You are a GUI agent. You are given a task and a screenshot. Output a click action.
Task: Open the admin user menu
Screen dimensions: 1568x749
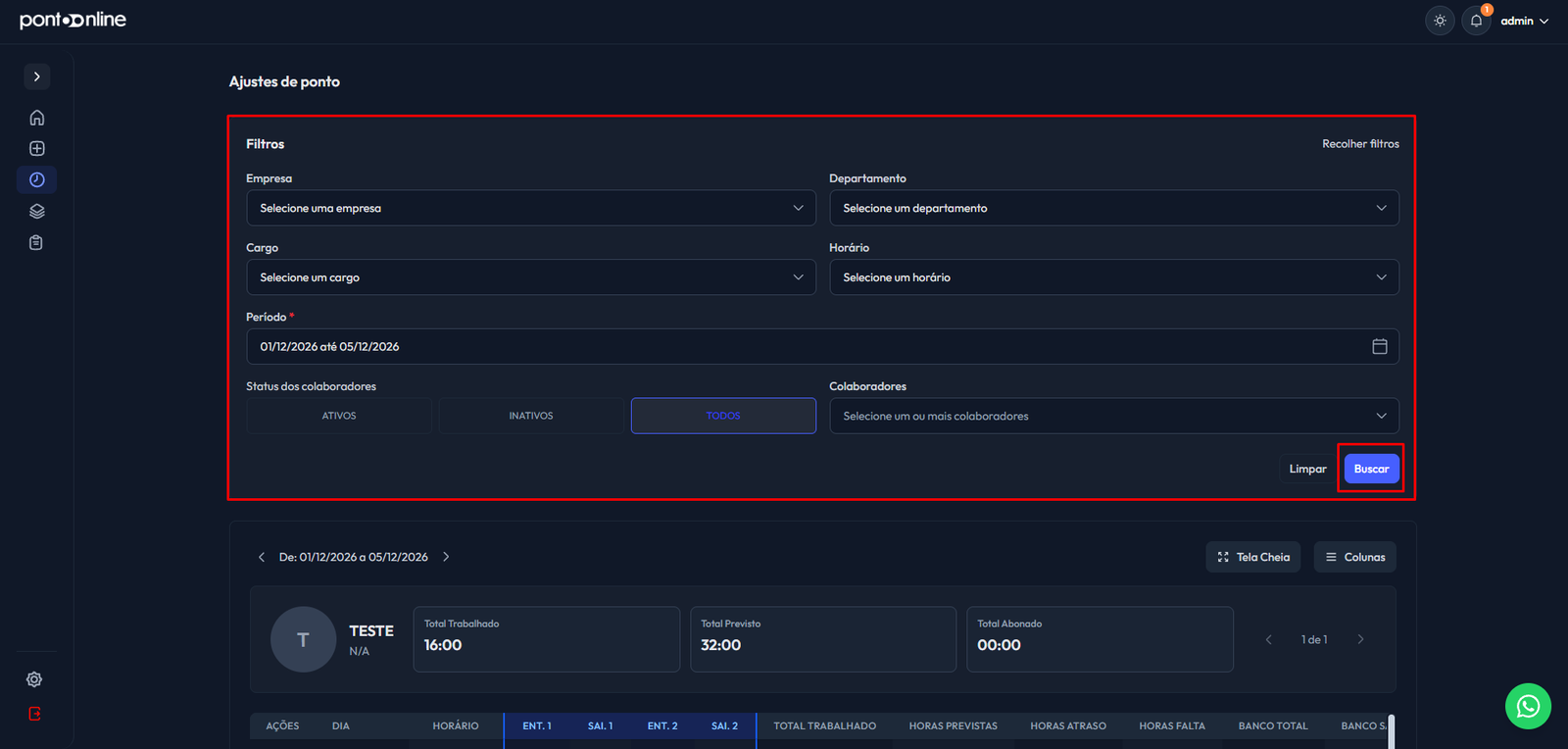[1524, 21]
